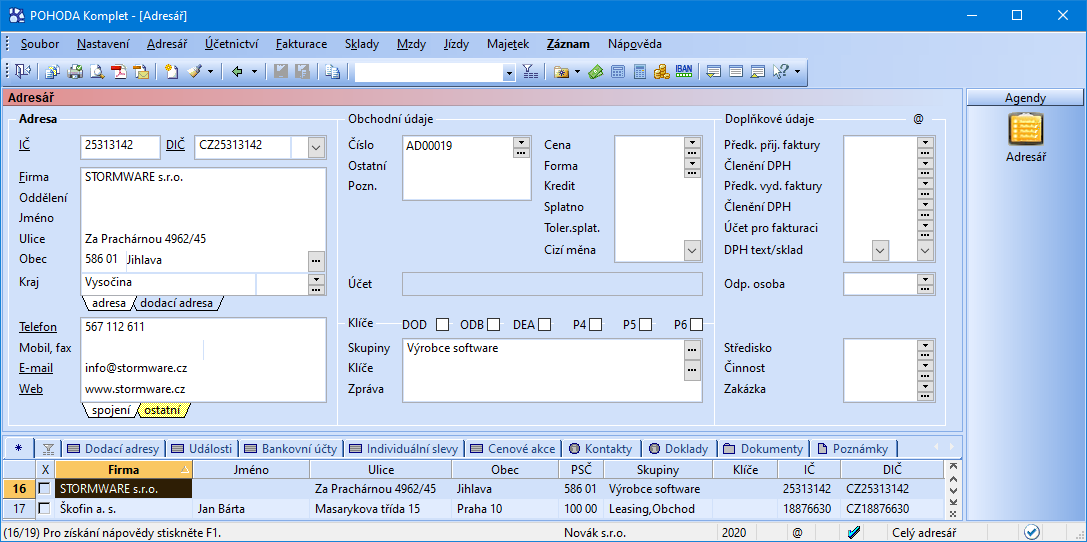Screen dimensions: 1087x542
Task: Open the first blue calculator icon
Action: [x=618, y=71]
